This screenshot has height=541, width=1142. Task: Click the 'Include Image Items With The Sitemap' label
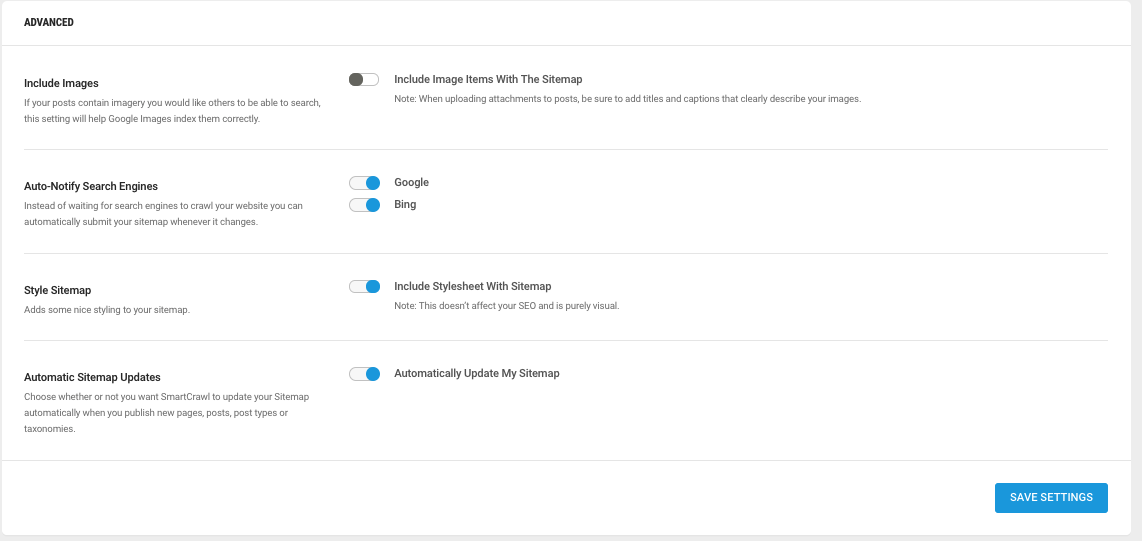488,79
